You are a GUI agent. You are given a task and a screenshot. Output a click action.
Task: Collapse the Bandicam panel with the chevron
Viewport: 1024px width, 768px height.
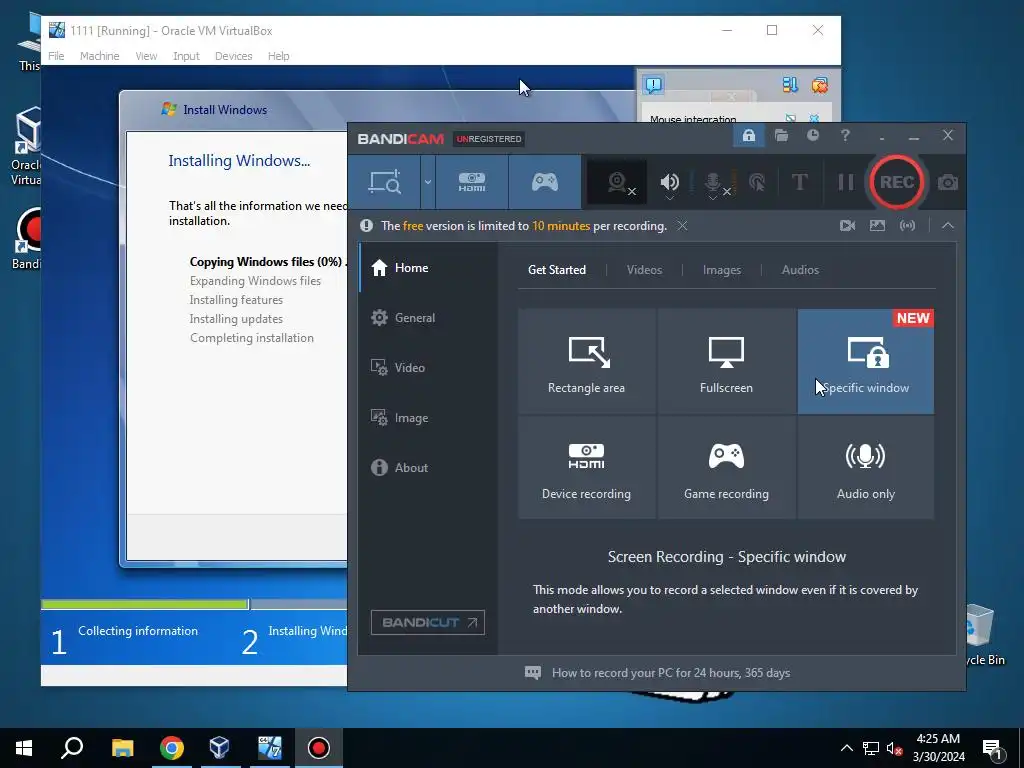[948, 225]
